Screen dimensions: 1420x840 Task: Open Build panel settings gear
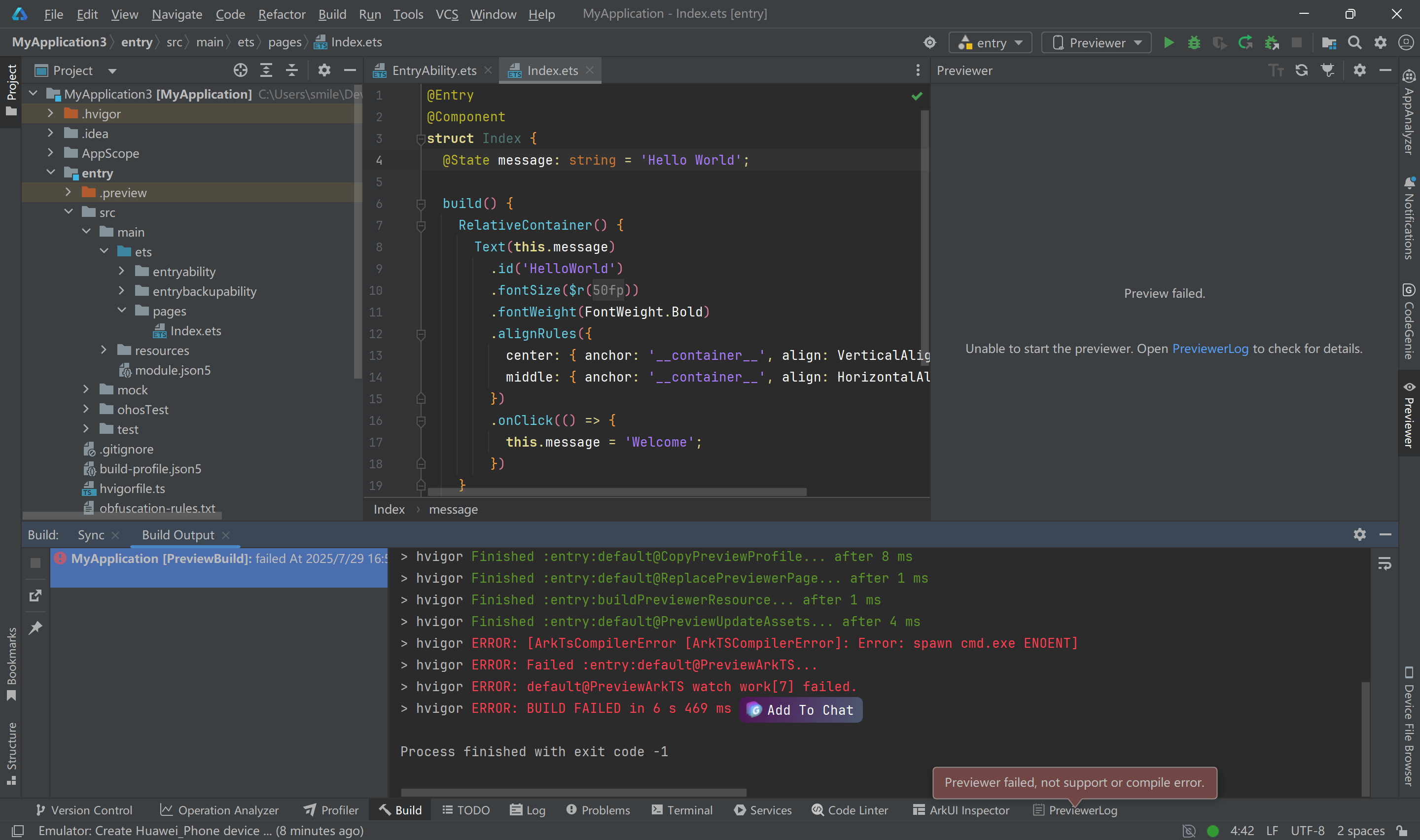(x=1359, y=534)
